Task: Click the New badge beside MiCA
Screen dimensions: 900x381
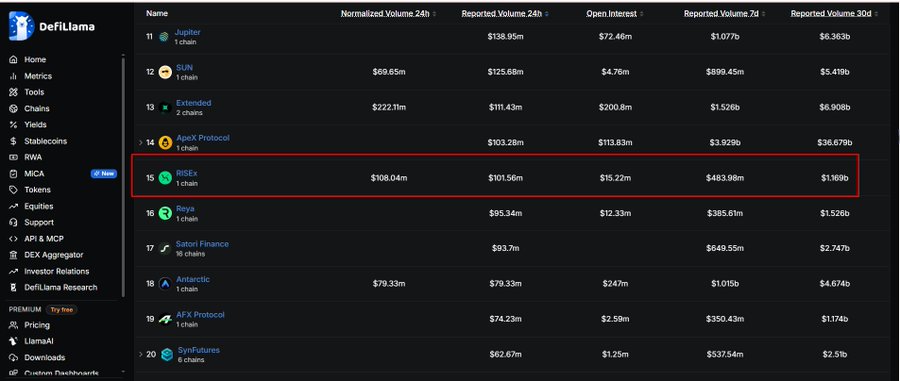Action: (103, 173)
